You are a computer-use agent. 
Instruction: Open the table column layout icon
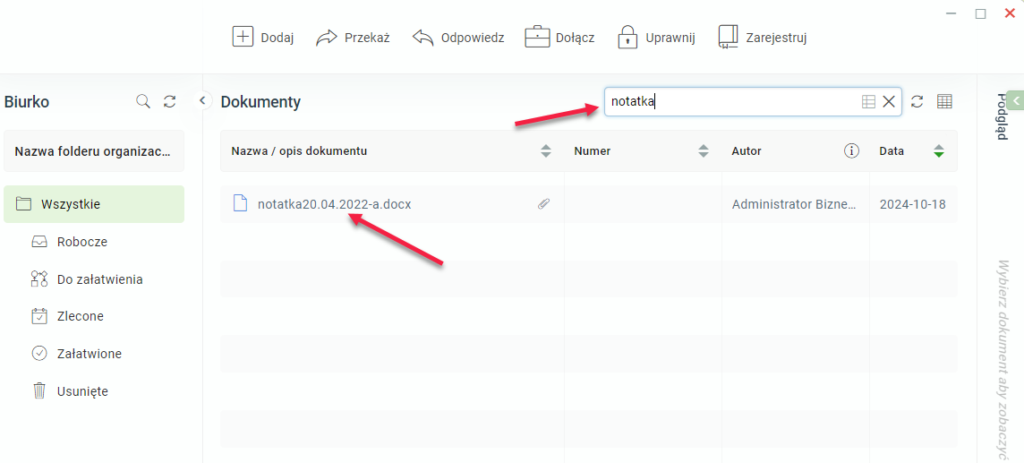(944, 101)
